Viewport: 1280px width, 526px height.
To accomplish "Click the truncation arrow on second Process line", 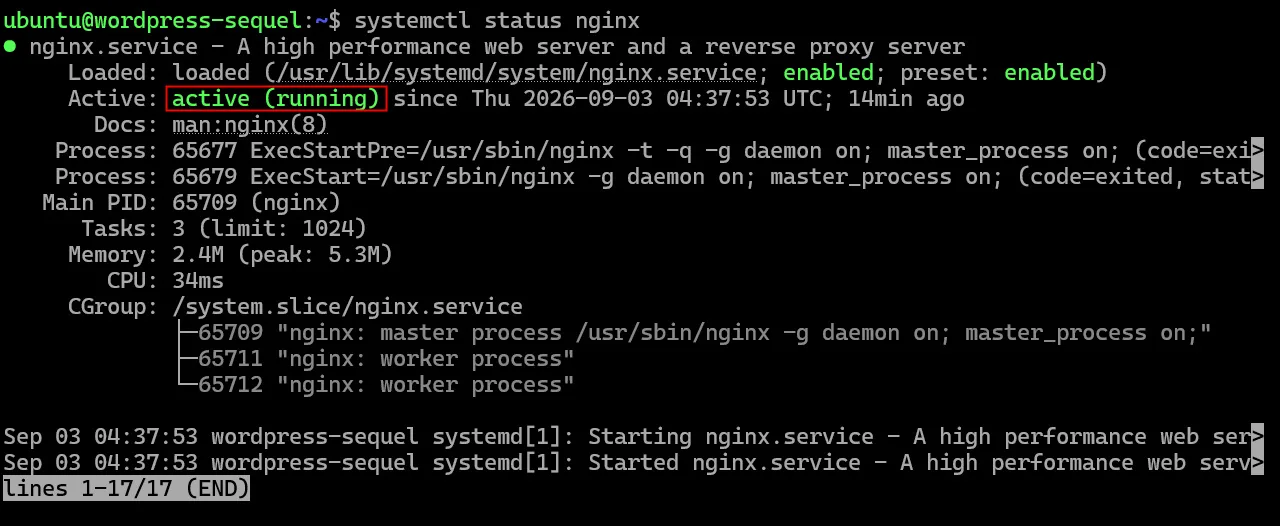I will point(1257,177).
